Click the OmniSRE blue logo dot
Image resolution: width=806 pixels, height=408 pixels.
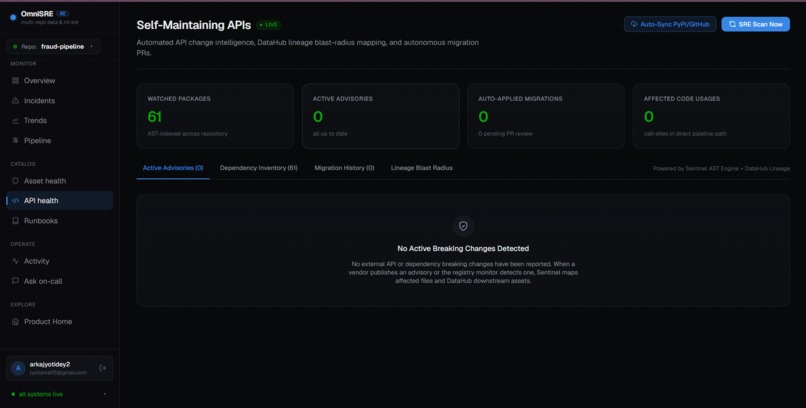13,17
